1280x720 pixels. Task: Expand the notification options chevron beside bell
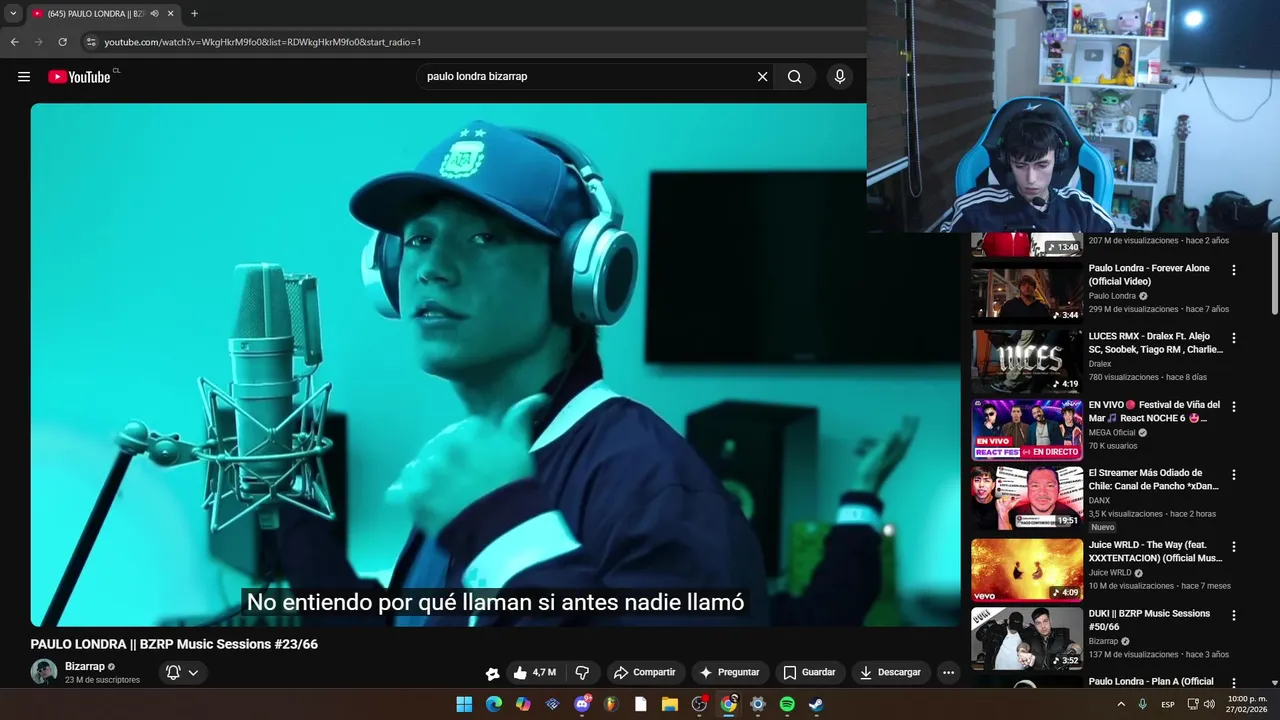point(193,672)
